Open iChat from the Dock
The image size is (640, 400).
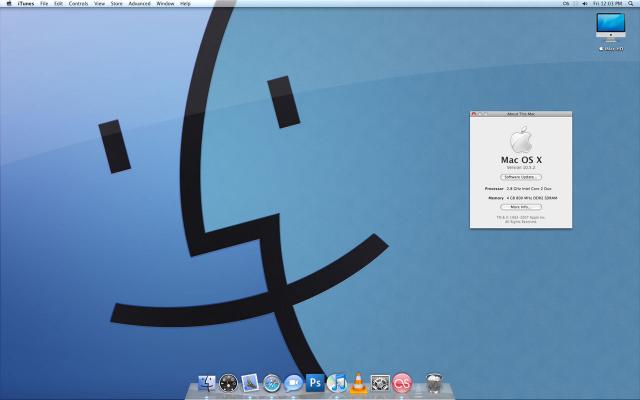tap(293, 383)
